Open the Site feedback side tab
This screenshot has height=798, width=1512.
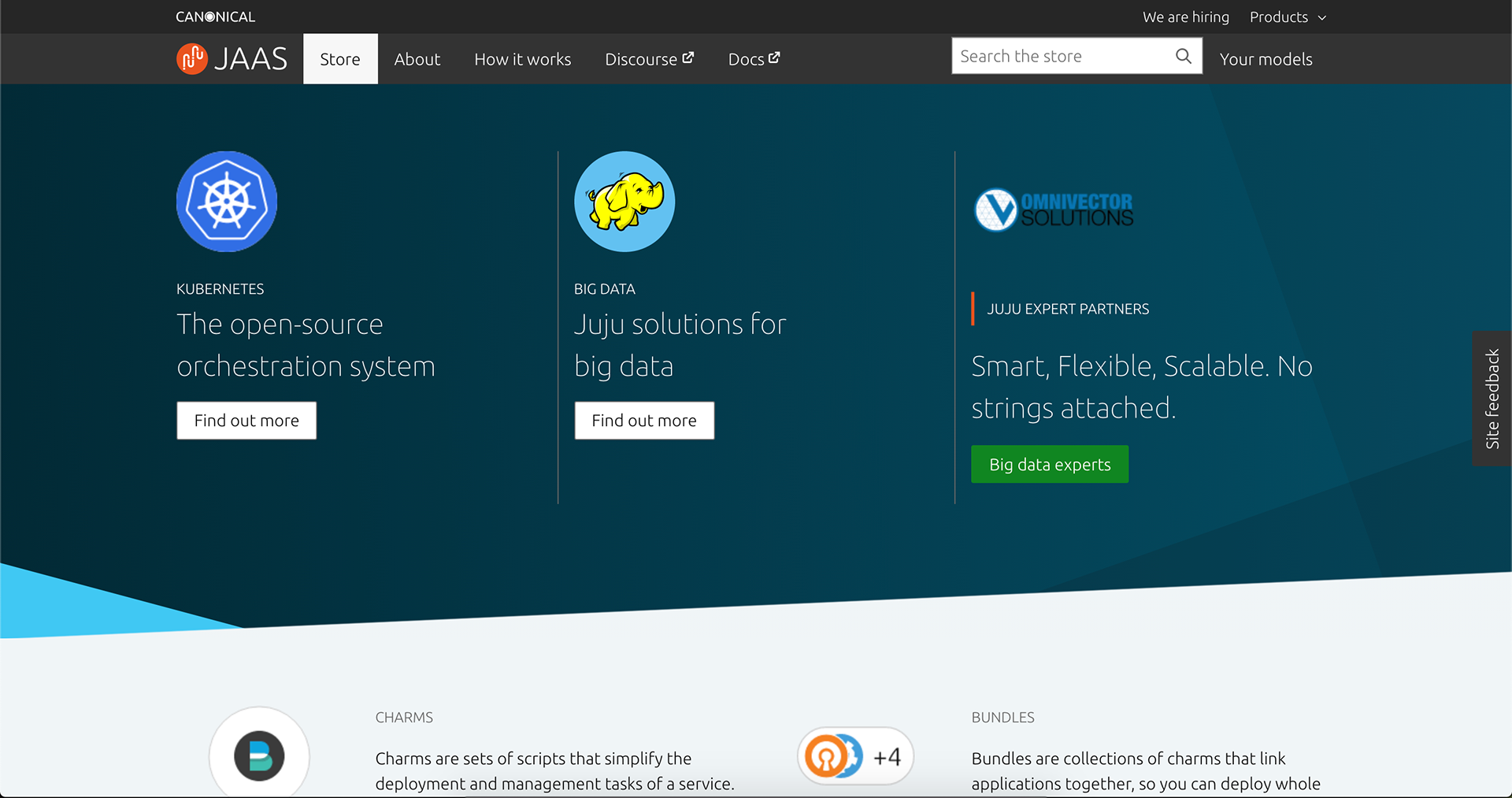[x=1492, y=398]
